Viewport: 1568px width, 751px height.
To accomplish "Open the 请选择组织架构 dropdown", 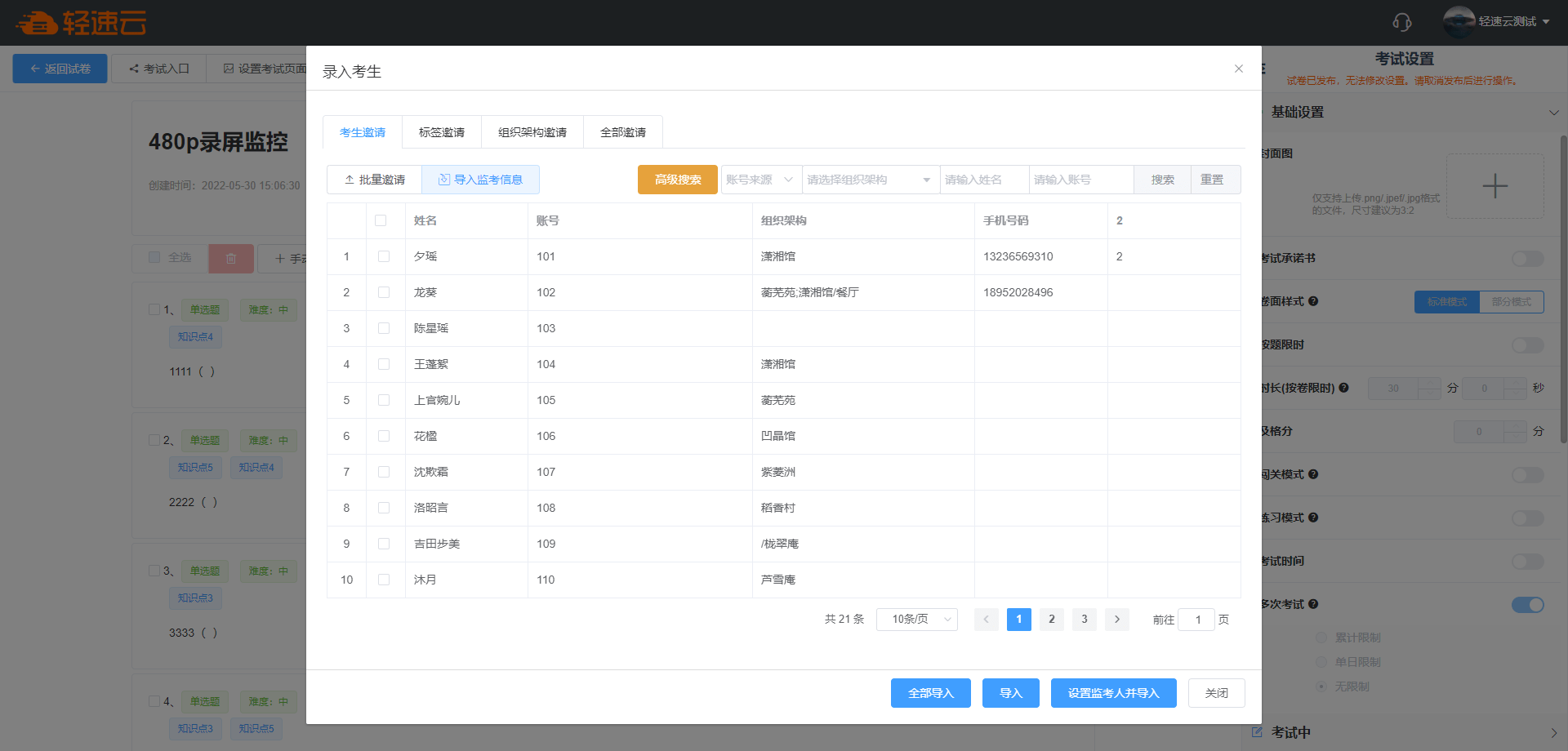I will pos(870,180).
